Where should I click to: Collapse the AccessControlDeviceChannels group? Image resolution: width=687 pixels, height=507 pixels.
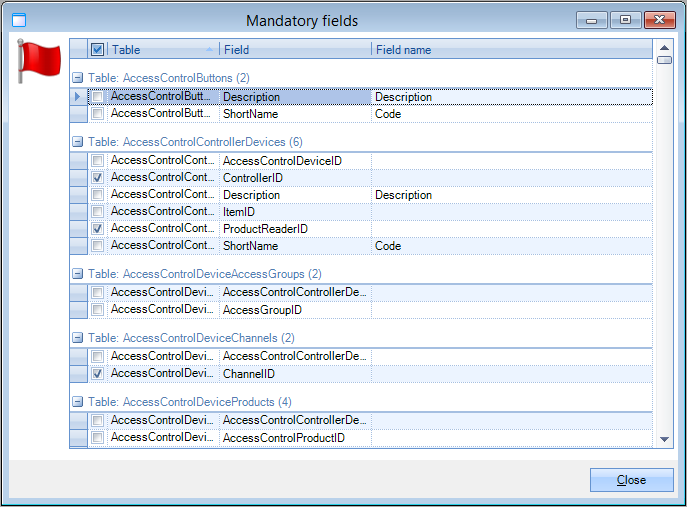pyautogui.click(x=77, y=338)
